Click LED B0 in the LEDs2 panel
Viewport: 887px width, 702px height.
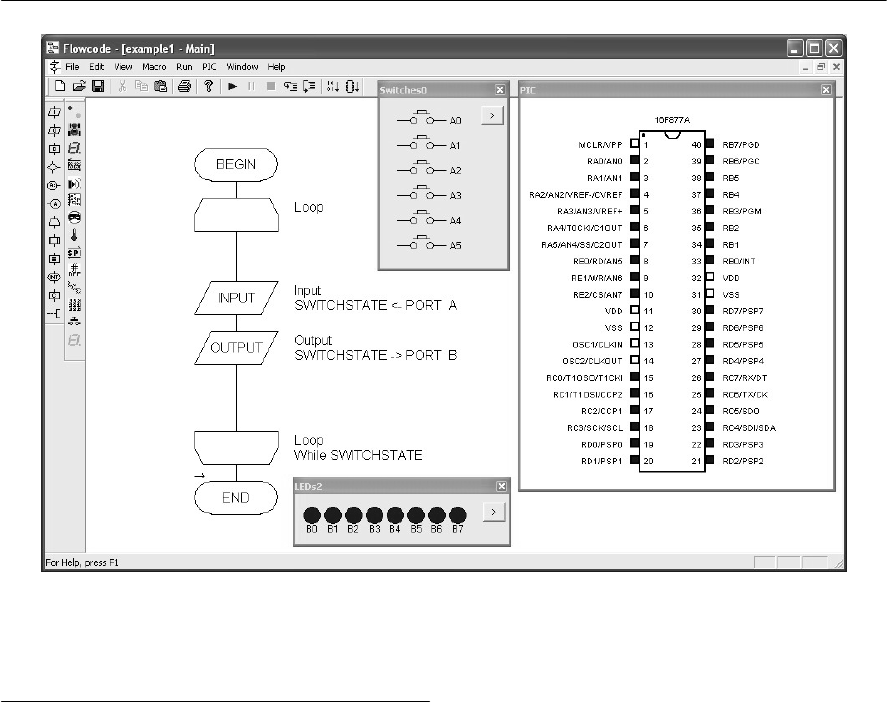(x=312, y=515)
